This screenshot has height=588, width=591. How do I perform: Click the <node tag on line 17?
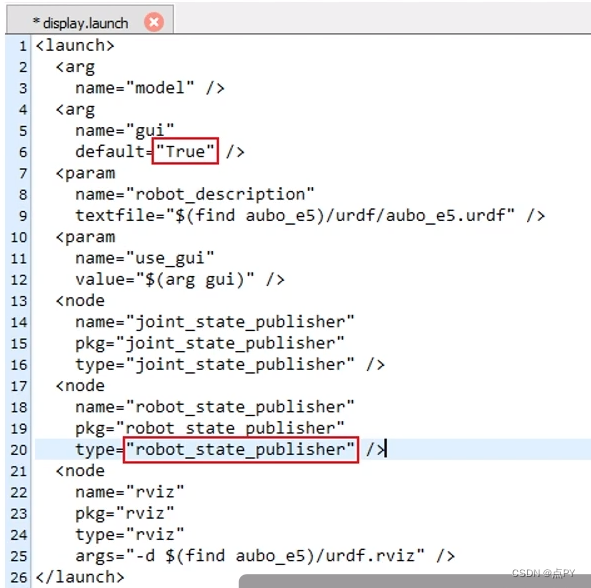(x=80, y=386)
